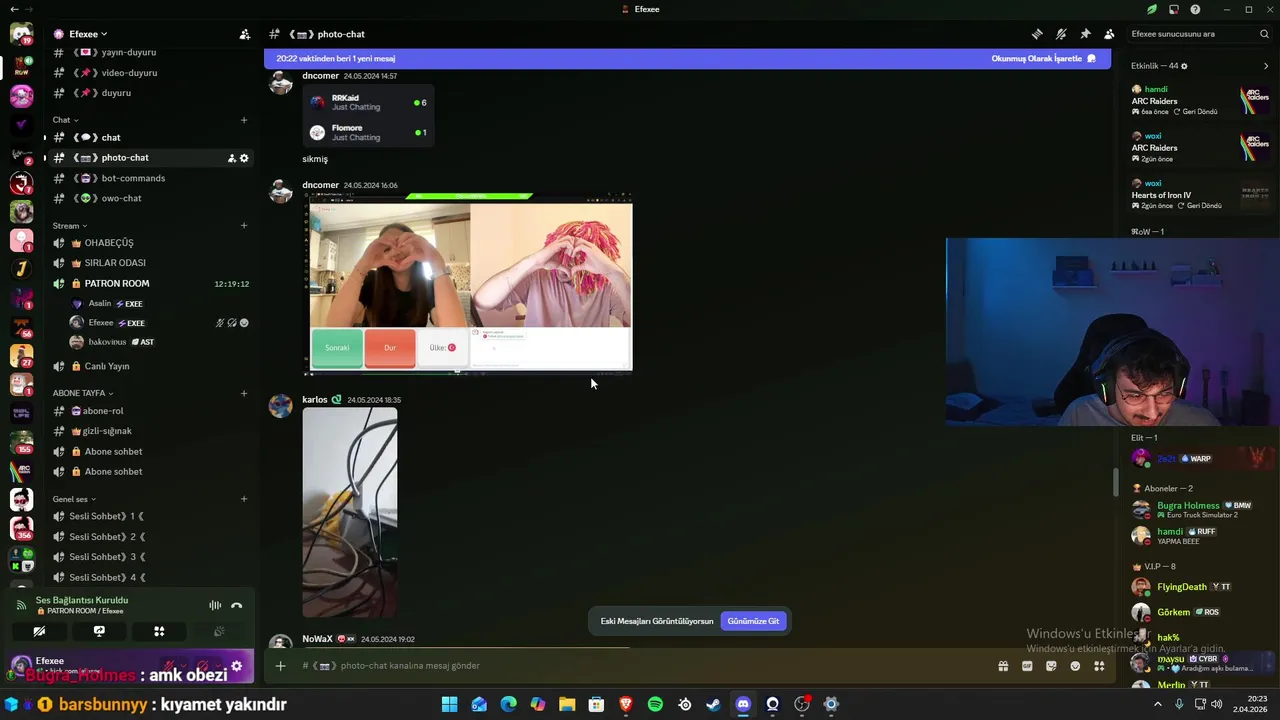Viewport: 1280px width, 720px height.
Task: Open sticker picker
Action: point(1051,666)
